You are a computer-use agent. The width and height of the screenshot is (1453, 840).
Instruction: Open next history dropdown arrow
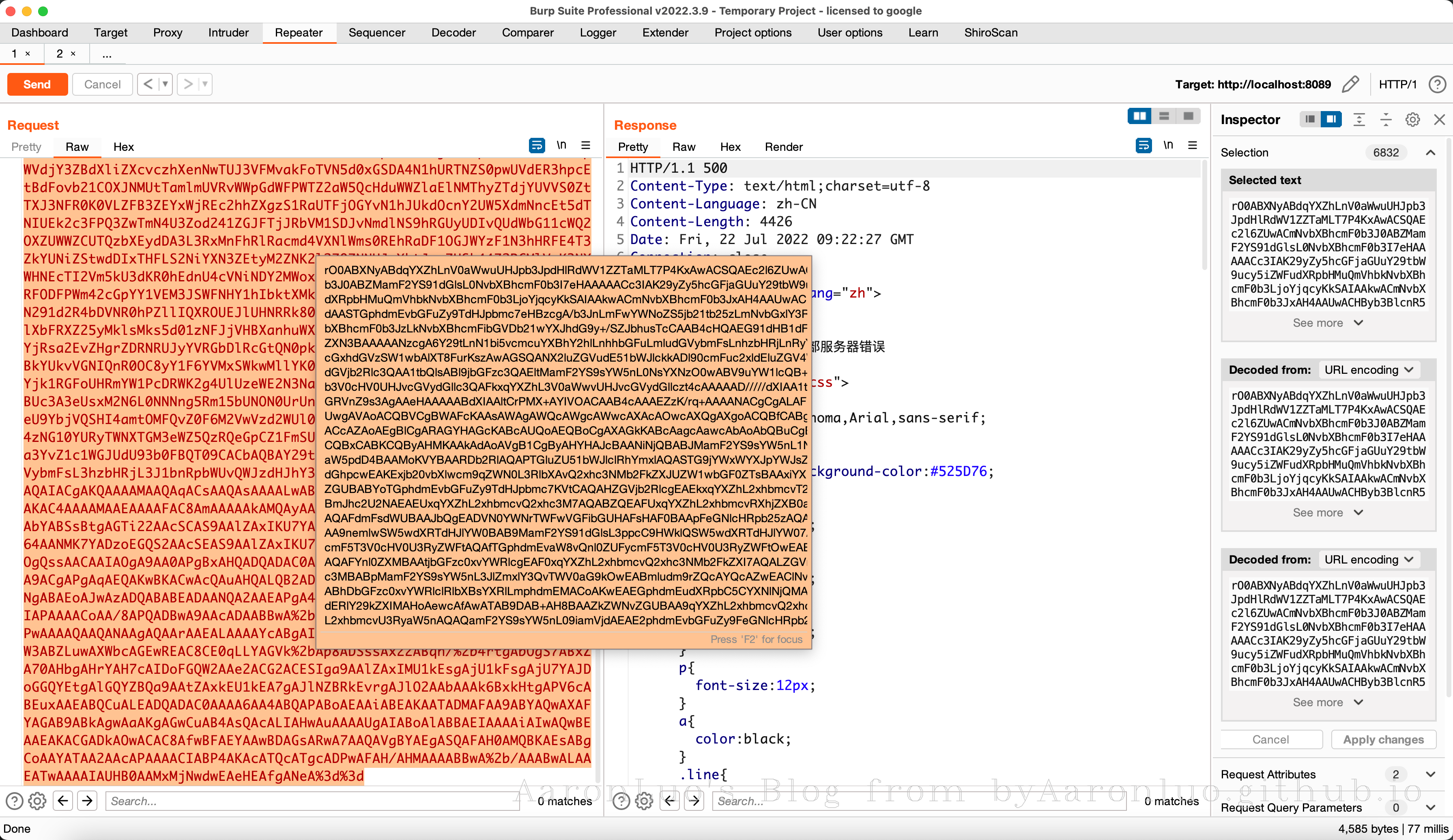click(205, 84)
